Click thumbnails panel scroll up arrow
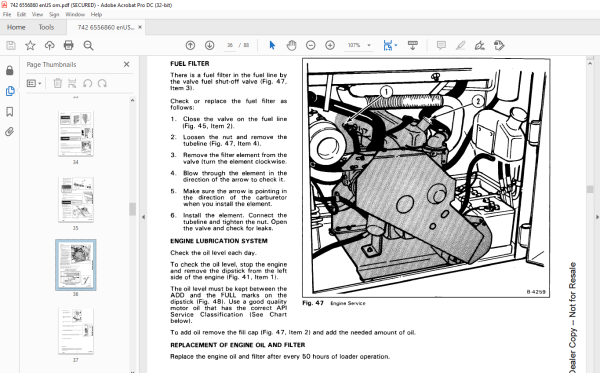The width and height of the screenshot is (600, 373). (132, 100)
